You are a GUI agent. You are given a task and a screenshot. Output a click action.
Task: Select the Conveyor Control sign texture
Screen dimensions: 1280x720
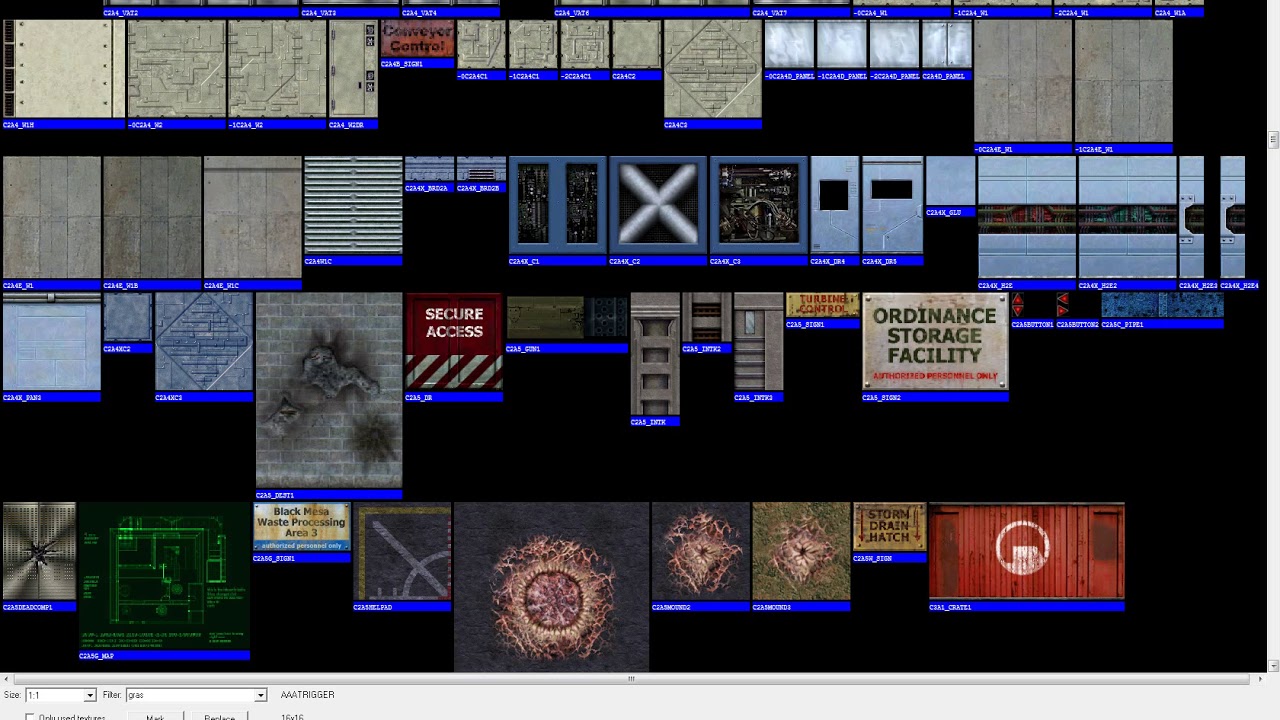[417, 39]
